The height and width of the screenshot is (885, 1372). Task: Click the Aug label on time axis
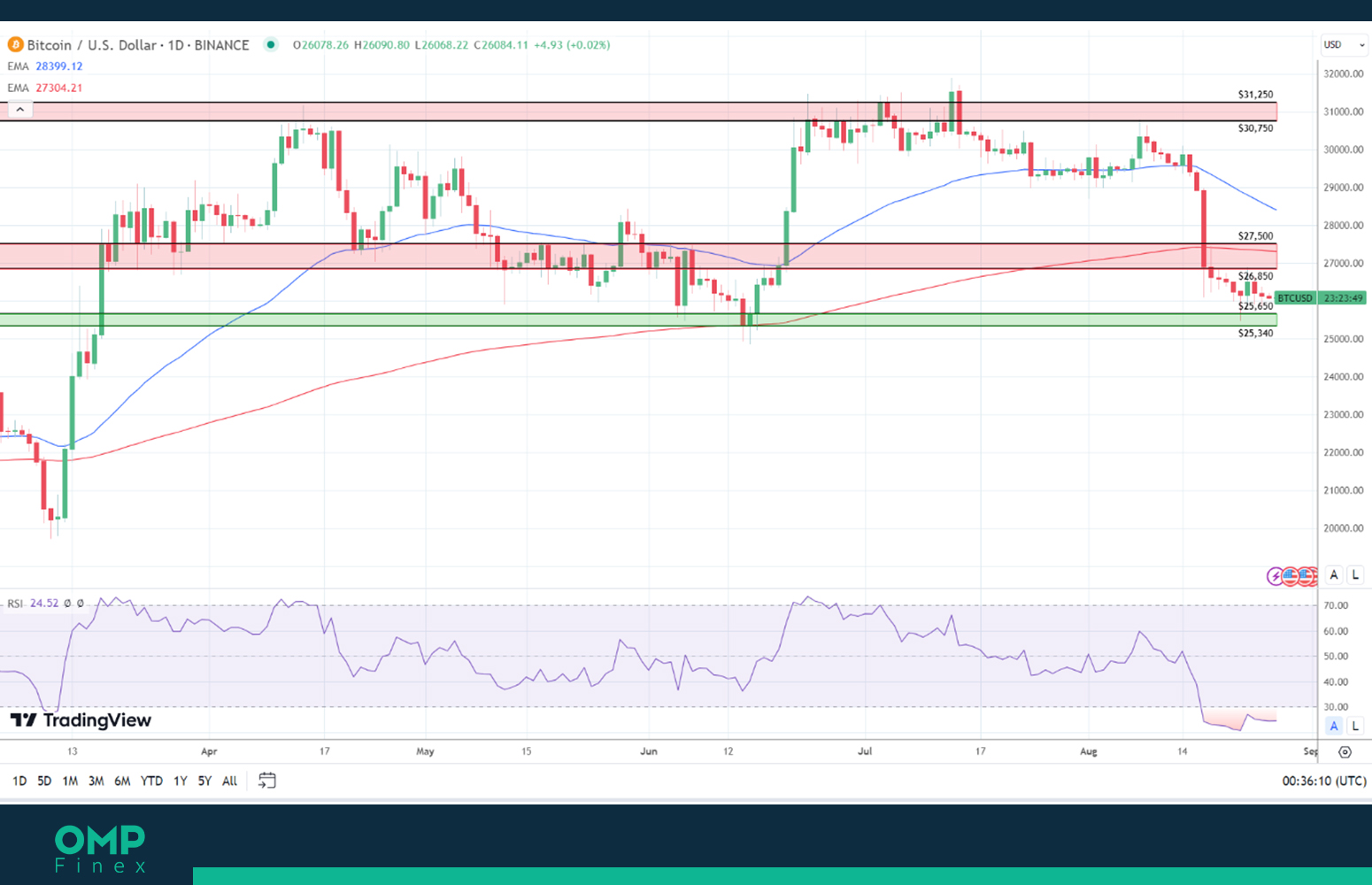point(1089,751)
